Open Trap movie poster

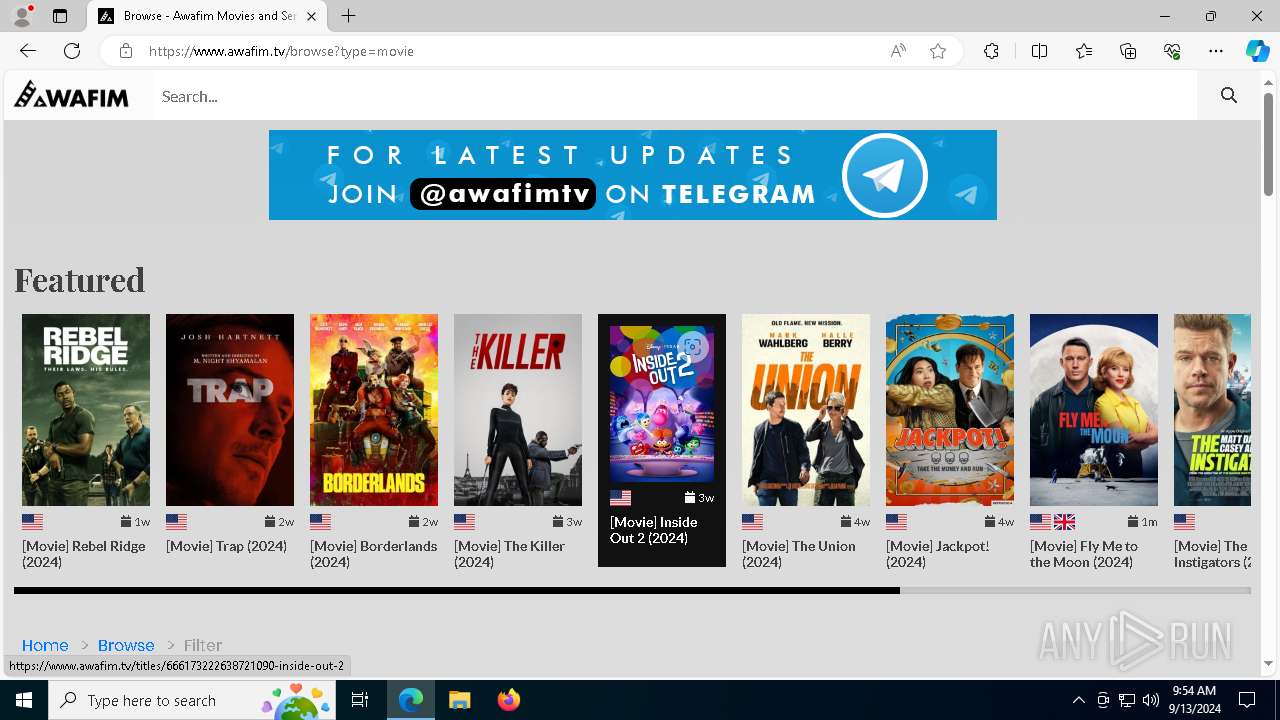click(230, 410)
